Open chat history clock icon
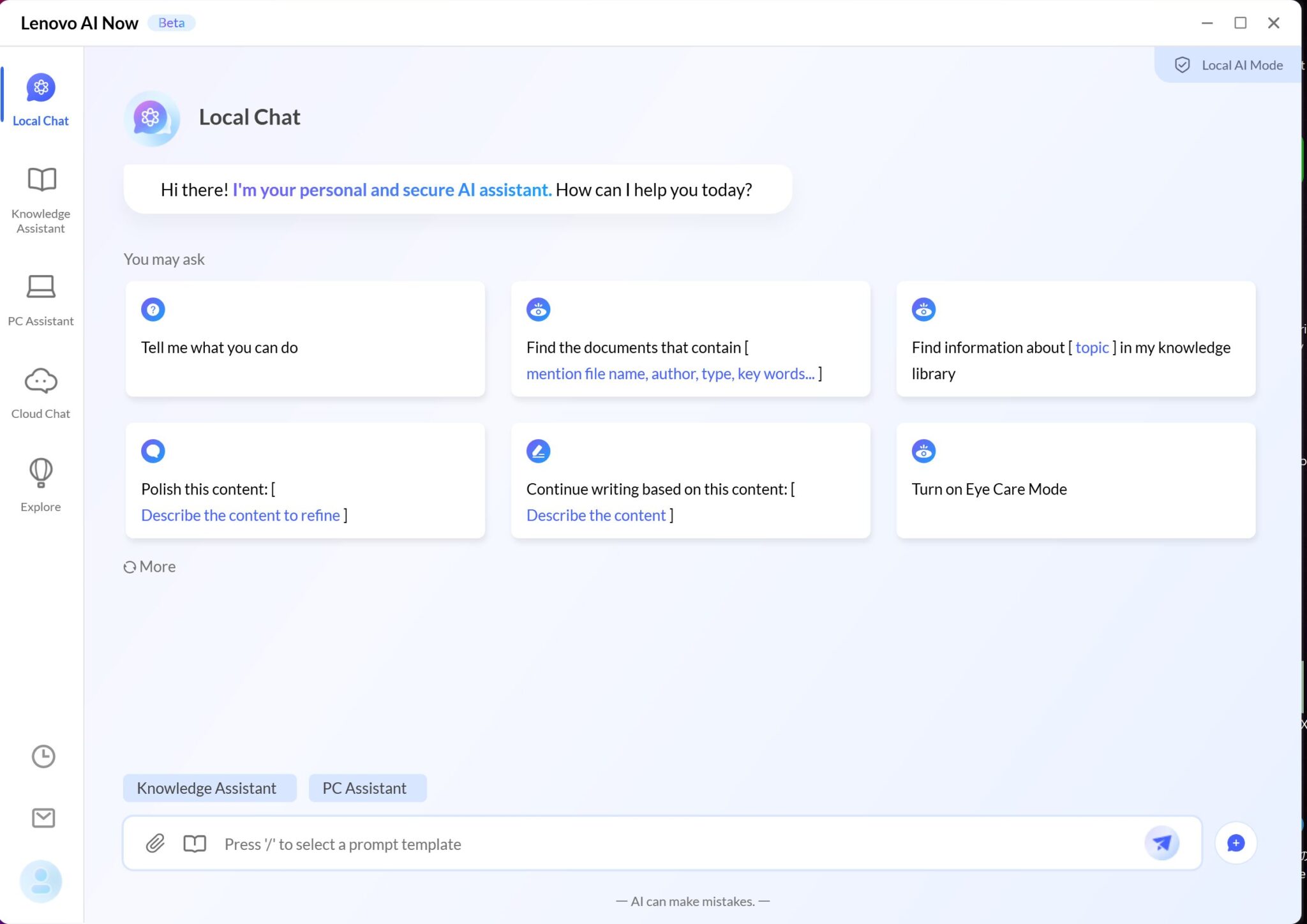 tap(43, 756)
